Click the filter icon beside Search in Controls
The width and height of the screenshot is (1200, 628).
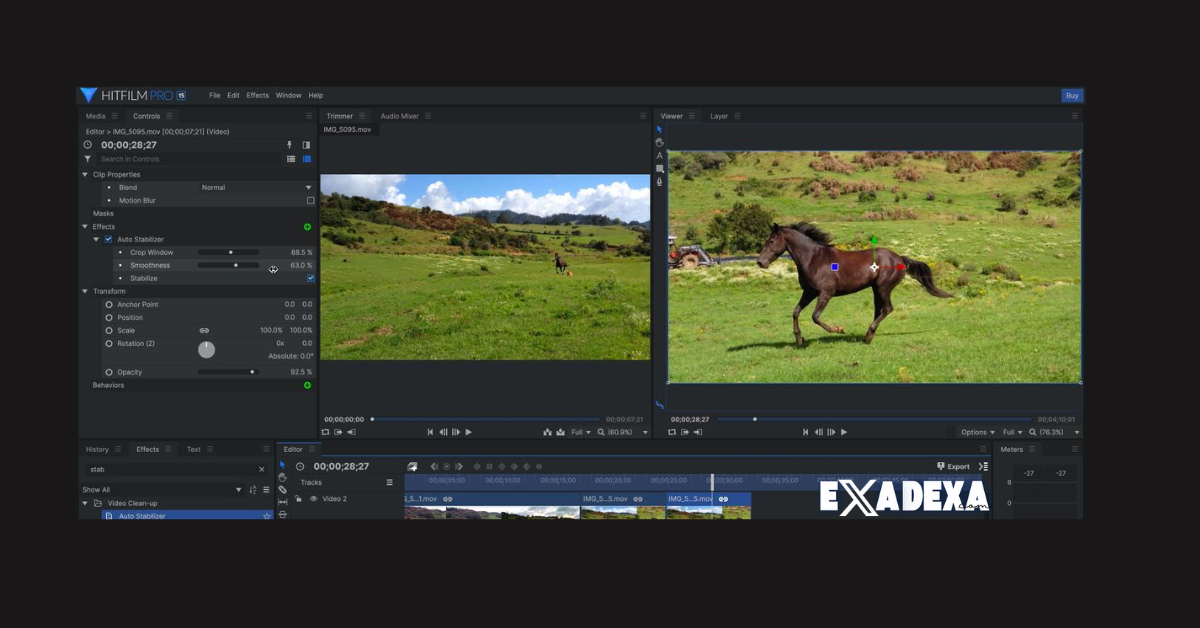[x=86, y=158]
